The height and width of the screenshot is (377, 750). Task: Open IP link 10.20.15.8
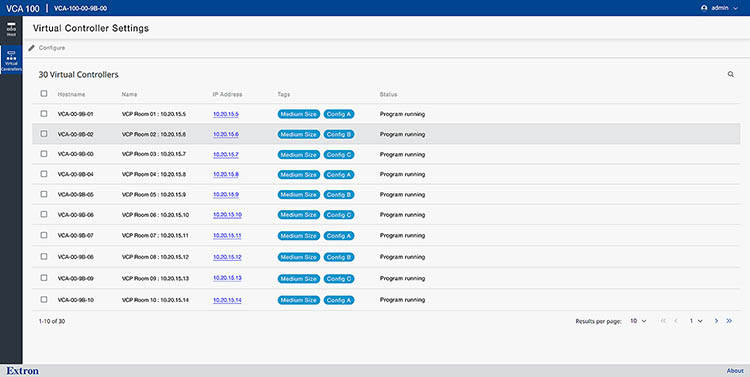(x=226, y=175)
